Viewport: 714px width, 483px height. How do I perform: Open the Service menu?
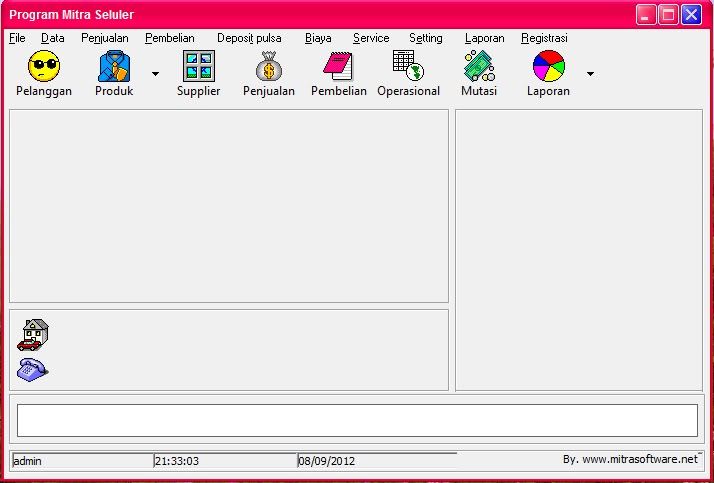(371, 38)
